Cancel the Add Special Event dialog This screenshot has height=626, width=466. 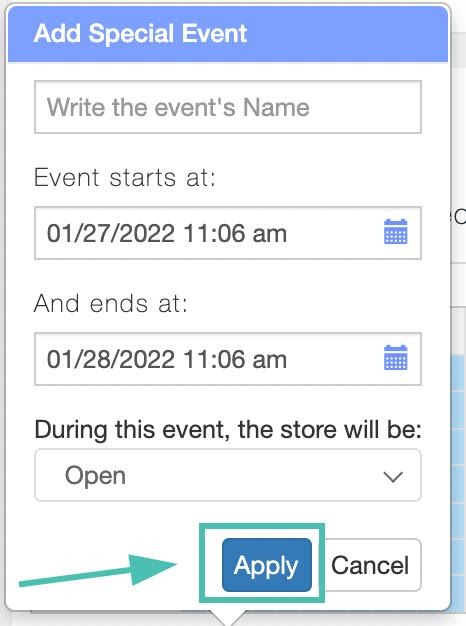(x=370, y=565)
